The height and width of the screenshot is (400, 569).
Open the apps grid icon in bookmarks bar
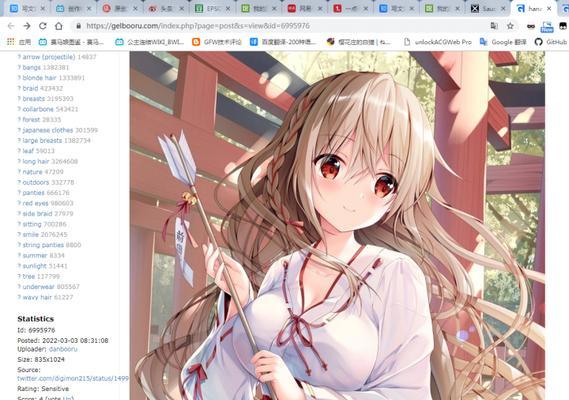[11, 42]
